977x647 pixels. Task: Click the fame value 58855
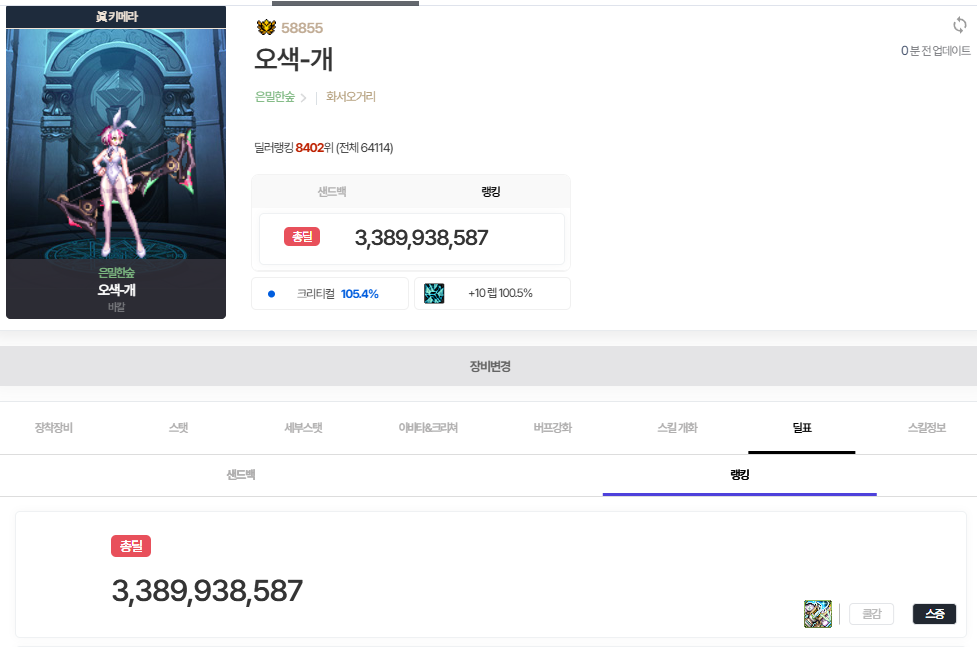pos(302,28)
